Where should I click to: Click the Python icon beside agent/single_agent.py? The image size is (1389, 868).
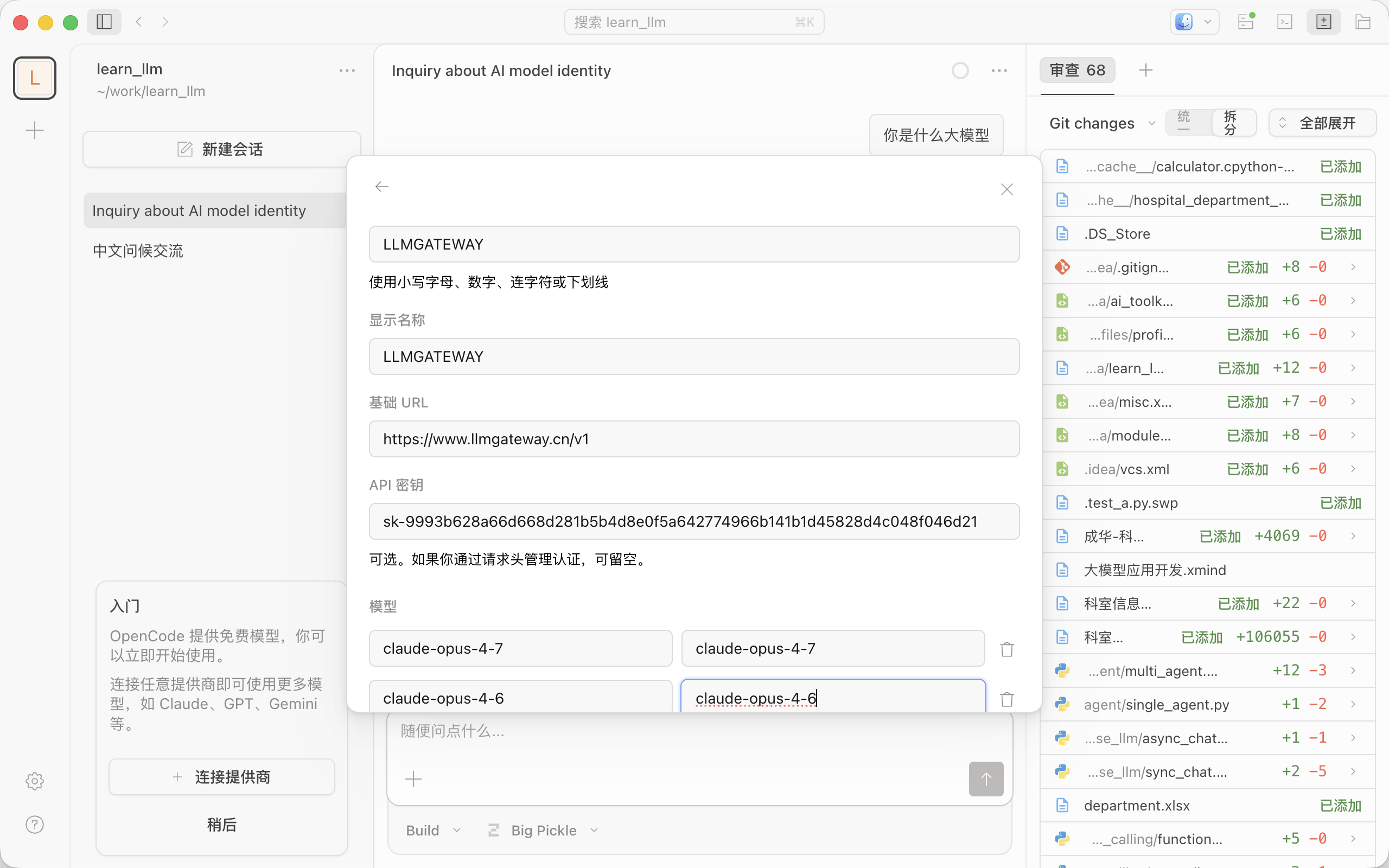1062,704
